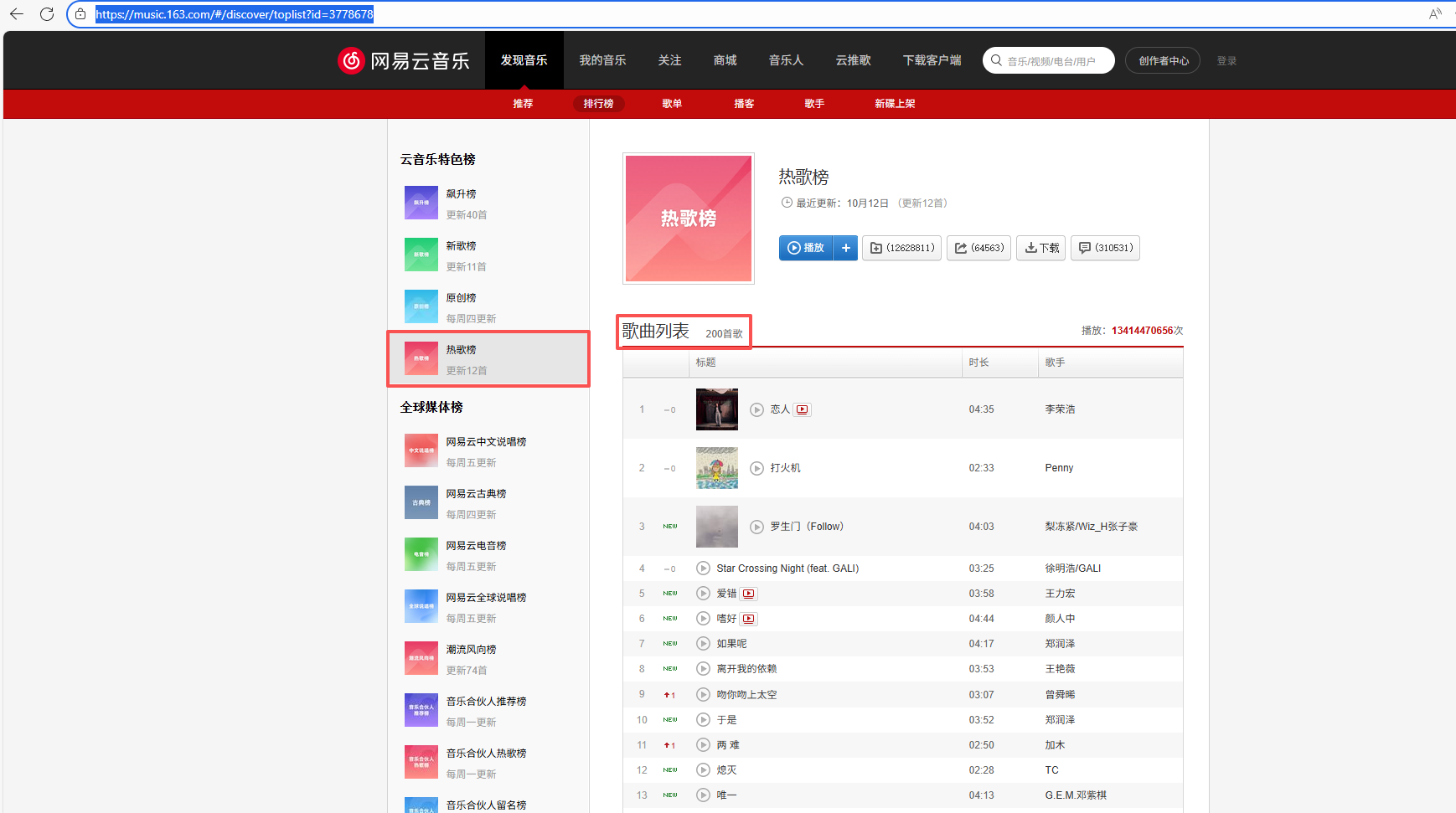Play the song 恋人
Image resolution: width=1456 pixels, height=813 pixels.
click(x=756, y=409)
